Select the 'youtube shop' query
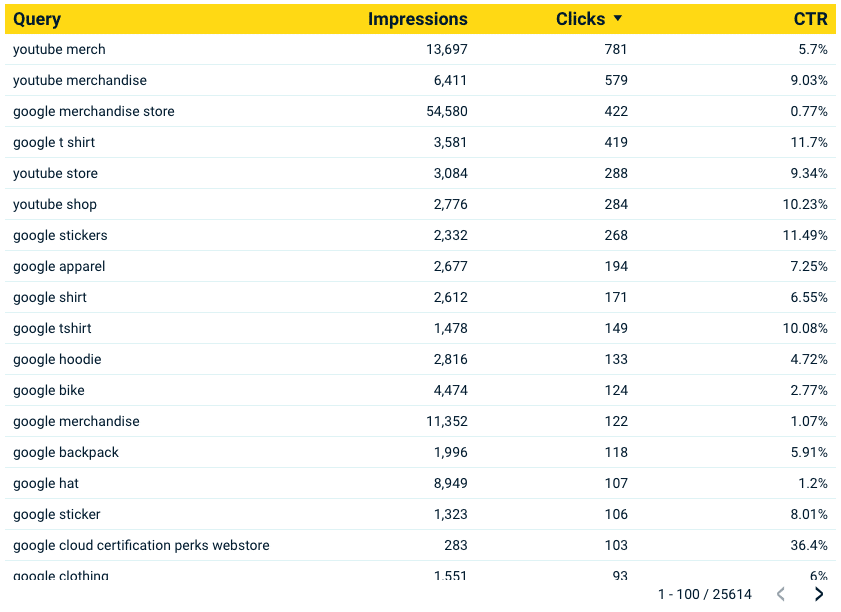841x612 pixels. pyautogui.click(x=55, y=205)
